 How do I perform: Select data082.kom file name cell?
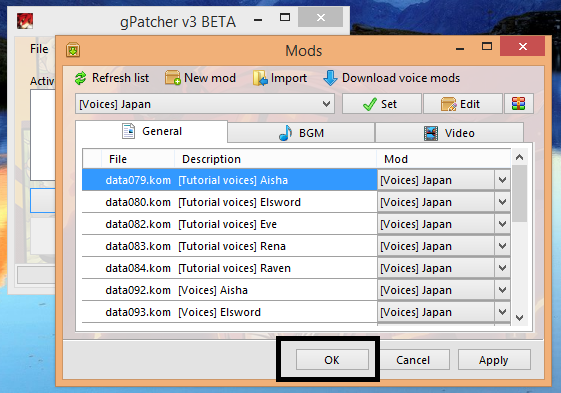pyautogui.click(x=138, y=224)
